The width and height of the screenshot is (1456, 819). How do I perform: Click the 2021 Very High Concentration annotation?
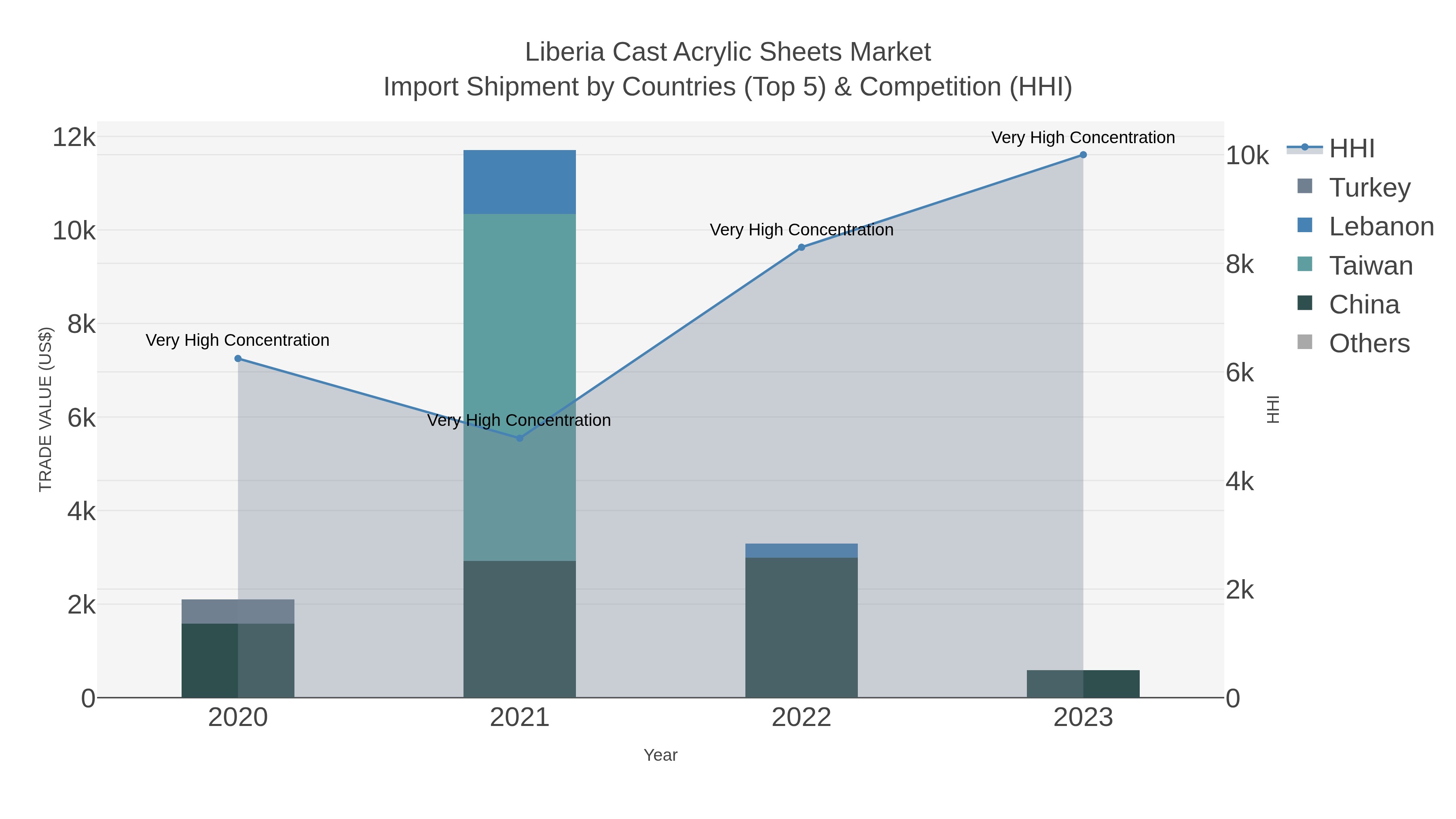[x=519, y=421]
